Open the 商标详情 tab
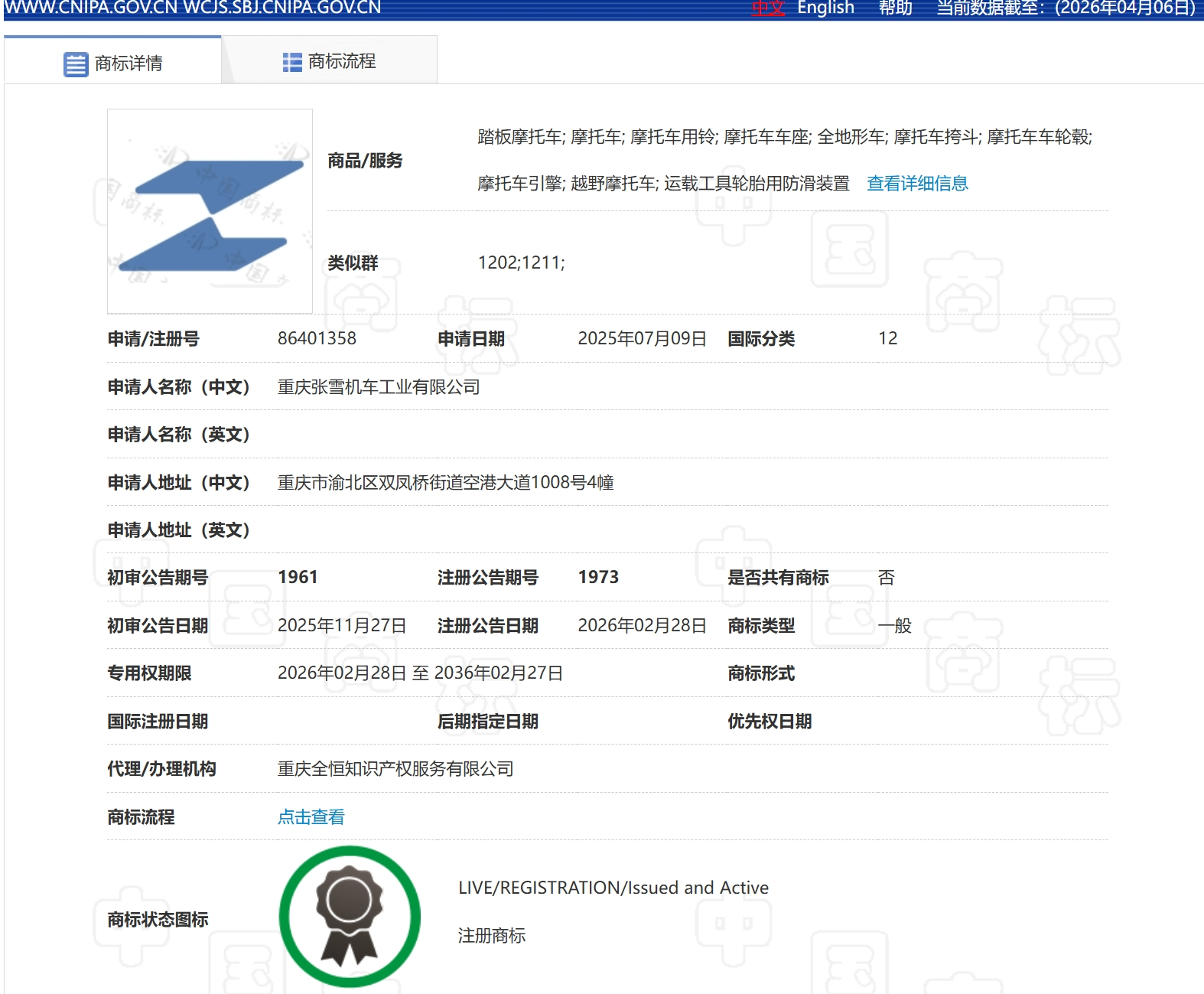The width and height of the screenshot is (1204, 994). [112, 60]
